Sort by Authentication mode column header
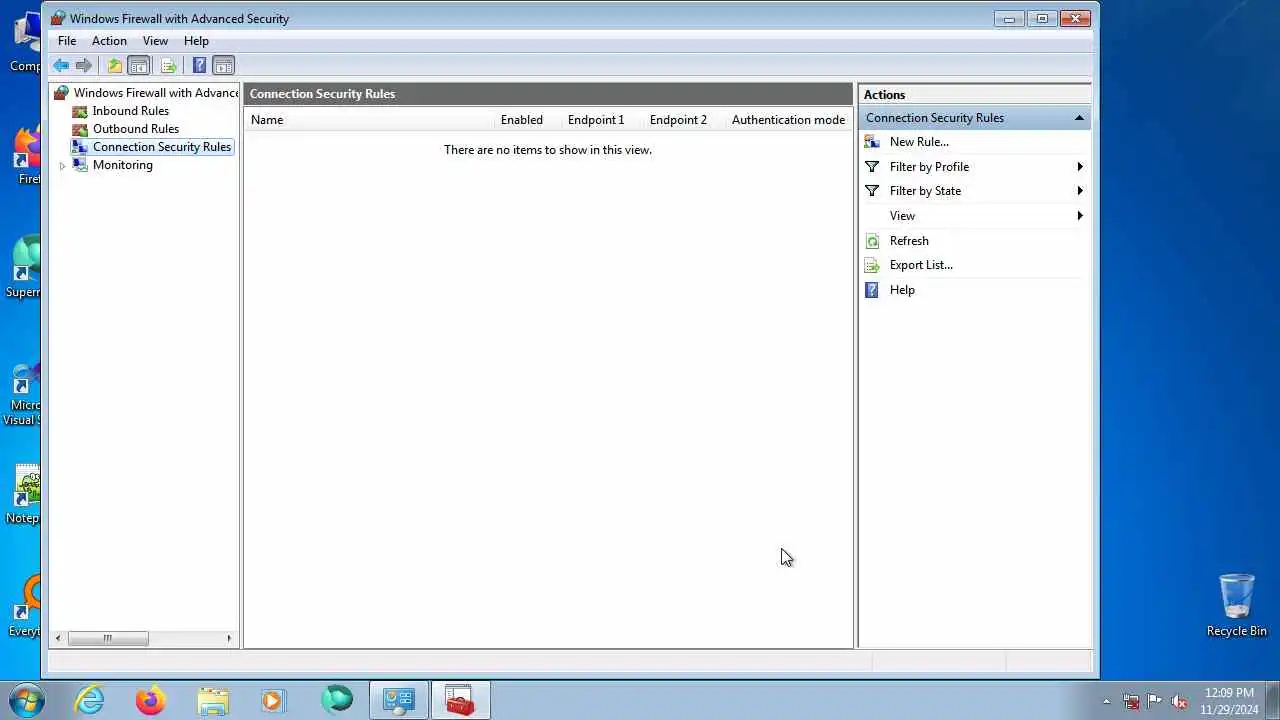 pos(788,120)
